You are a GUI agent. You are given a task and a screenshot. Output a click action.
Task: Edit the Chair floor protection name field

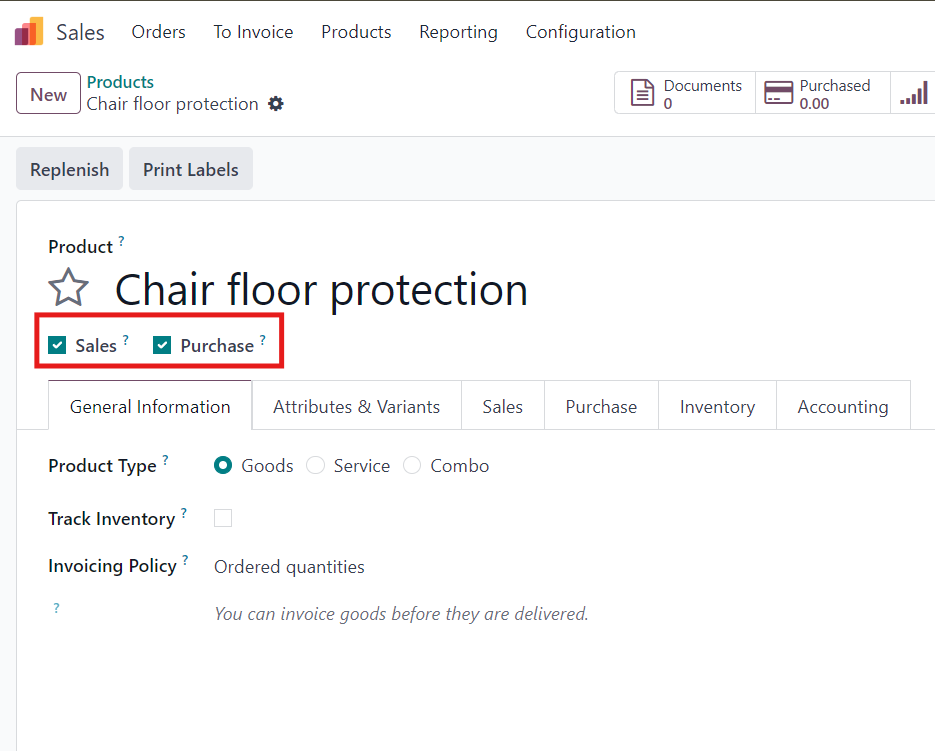pyautogui.click(x=321, y=290)
